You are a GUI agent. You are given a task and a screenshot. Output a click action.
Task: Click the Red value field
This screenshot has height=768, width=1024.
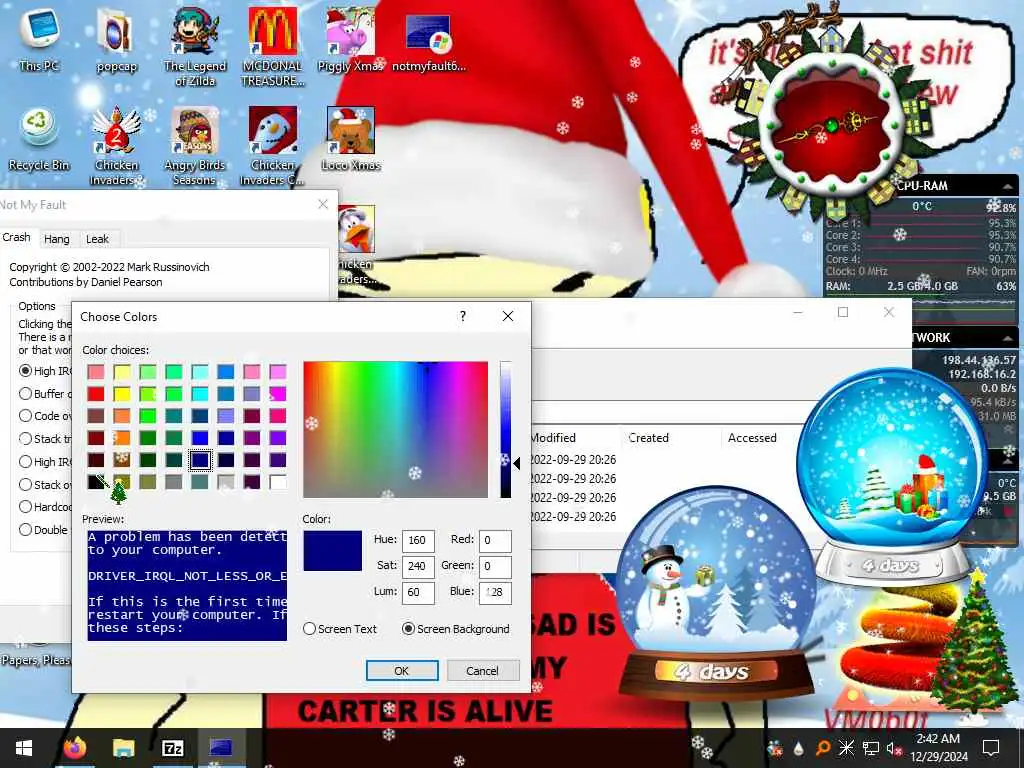tap(495, 541)
